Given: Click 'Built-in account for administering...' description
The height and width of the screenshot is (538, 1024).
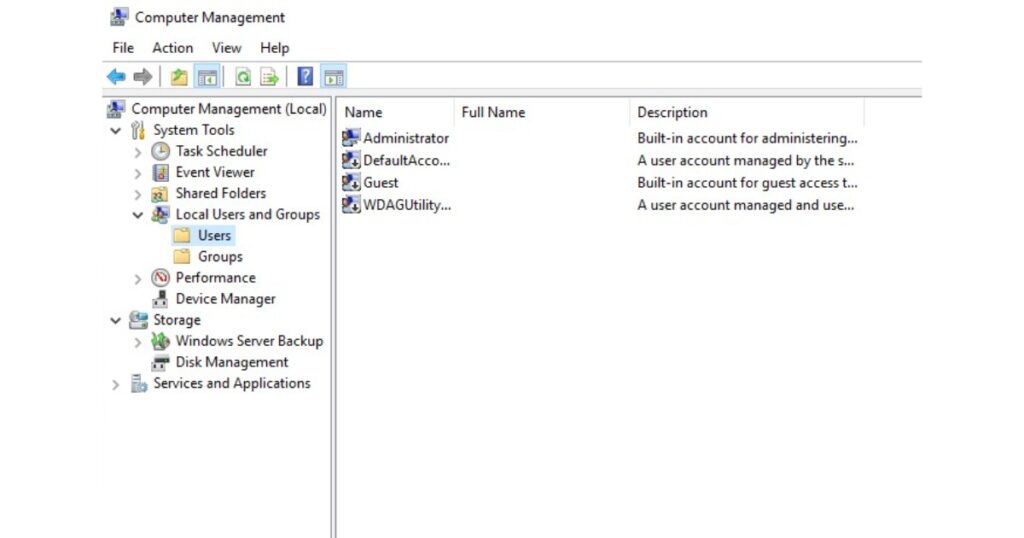Looking at the screenshot, I should click(x=747, y=138).
